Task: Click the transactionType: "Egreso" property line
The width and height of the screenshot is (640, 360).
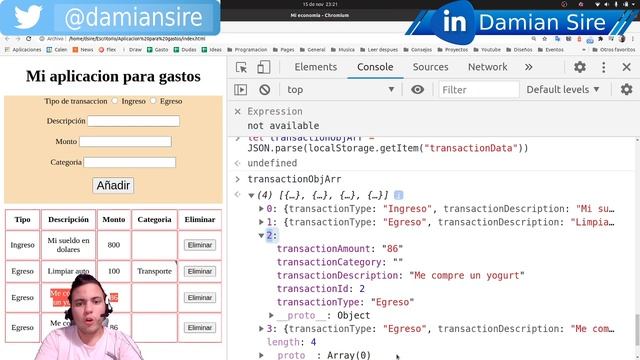Action: [x=345, y=302]
